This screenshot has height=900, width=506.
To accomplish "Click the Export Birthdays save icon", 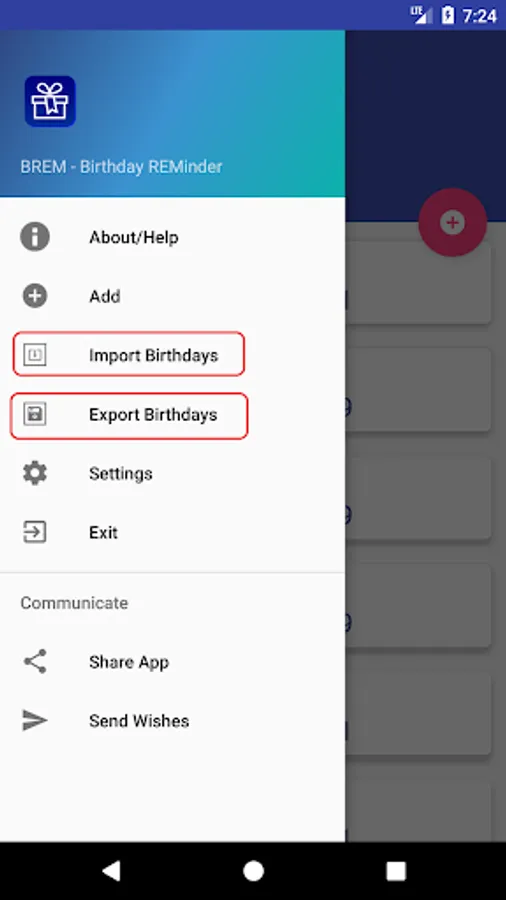I will click(x=35, y=414).
